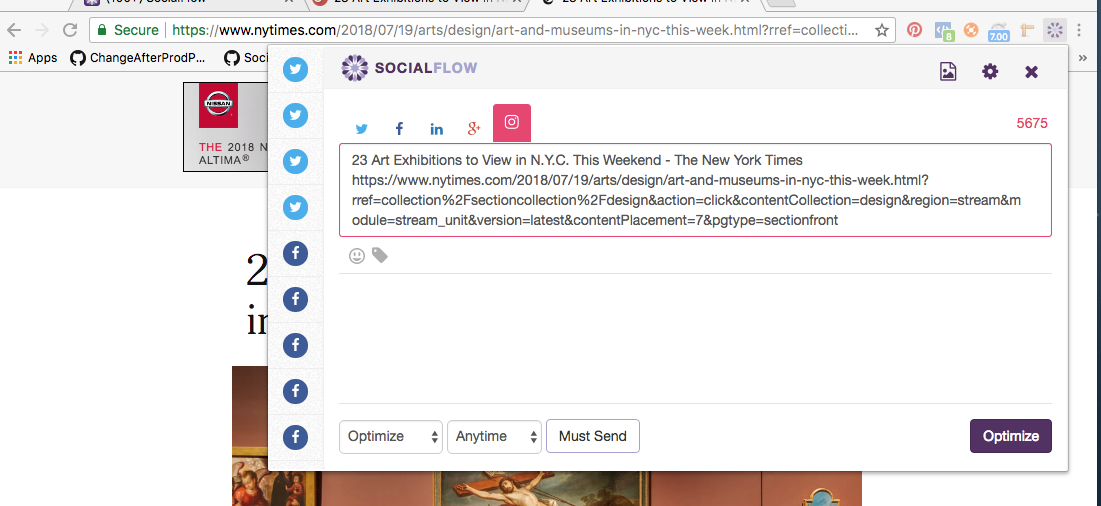1101x506 pixels.
Task: Open the ChangeAfterProdP... GitHub bookmark
Action: pos(138,58)
